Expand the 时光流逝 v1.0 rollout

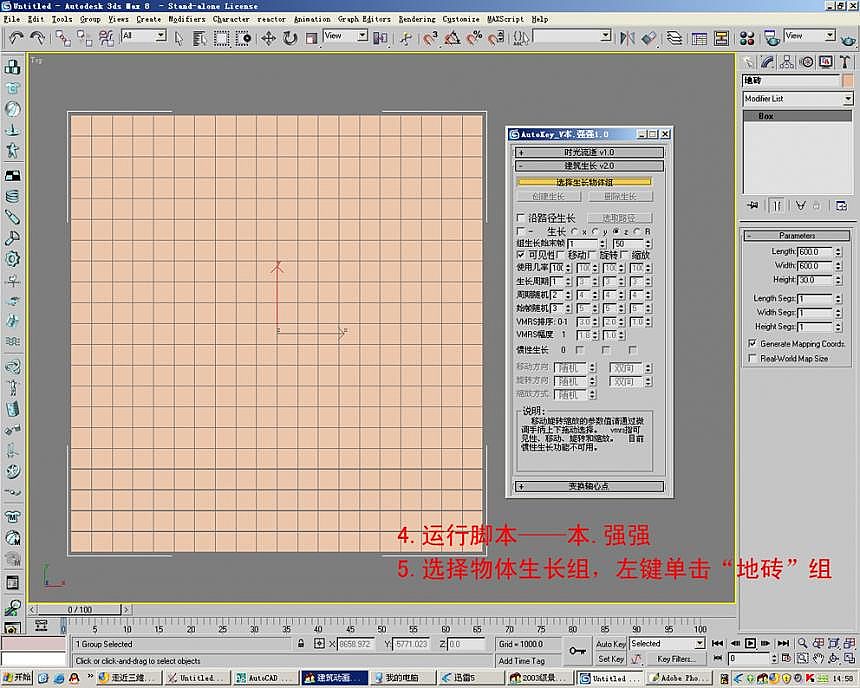pyautogui.click(x=588, y=151)
